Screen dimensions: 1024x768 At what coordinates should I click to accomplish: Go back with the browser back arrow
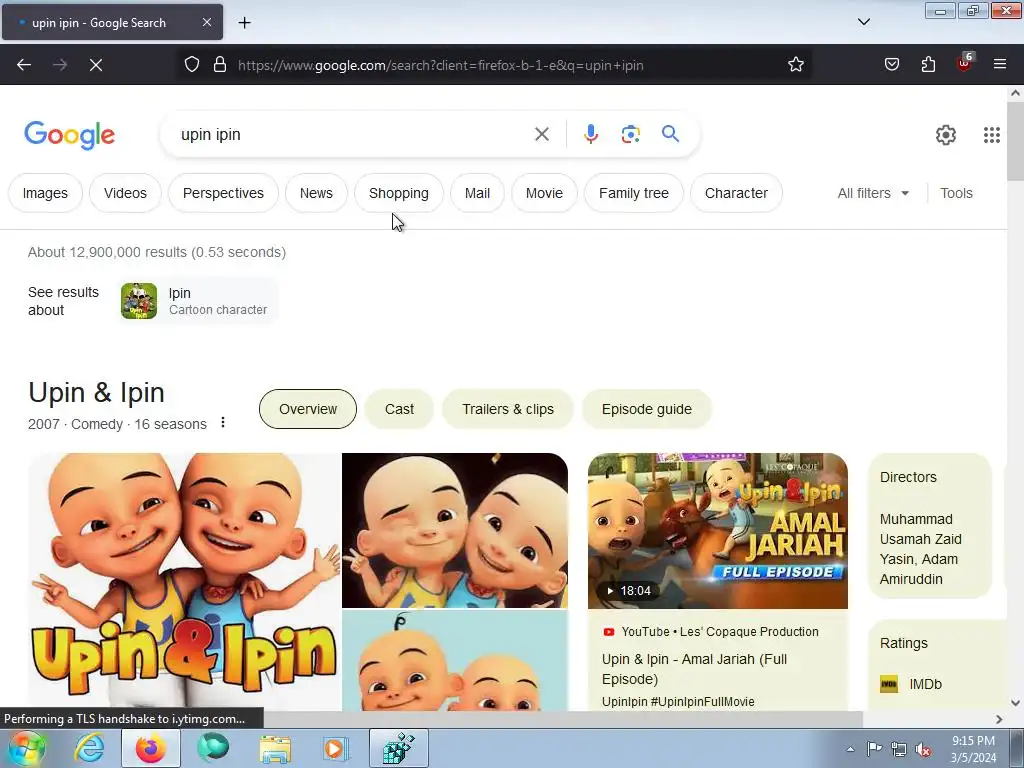(x=24, y=65)
